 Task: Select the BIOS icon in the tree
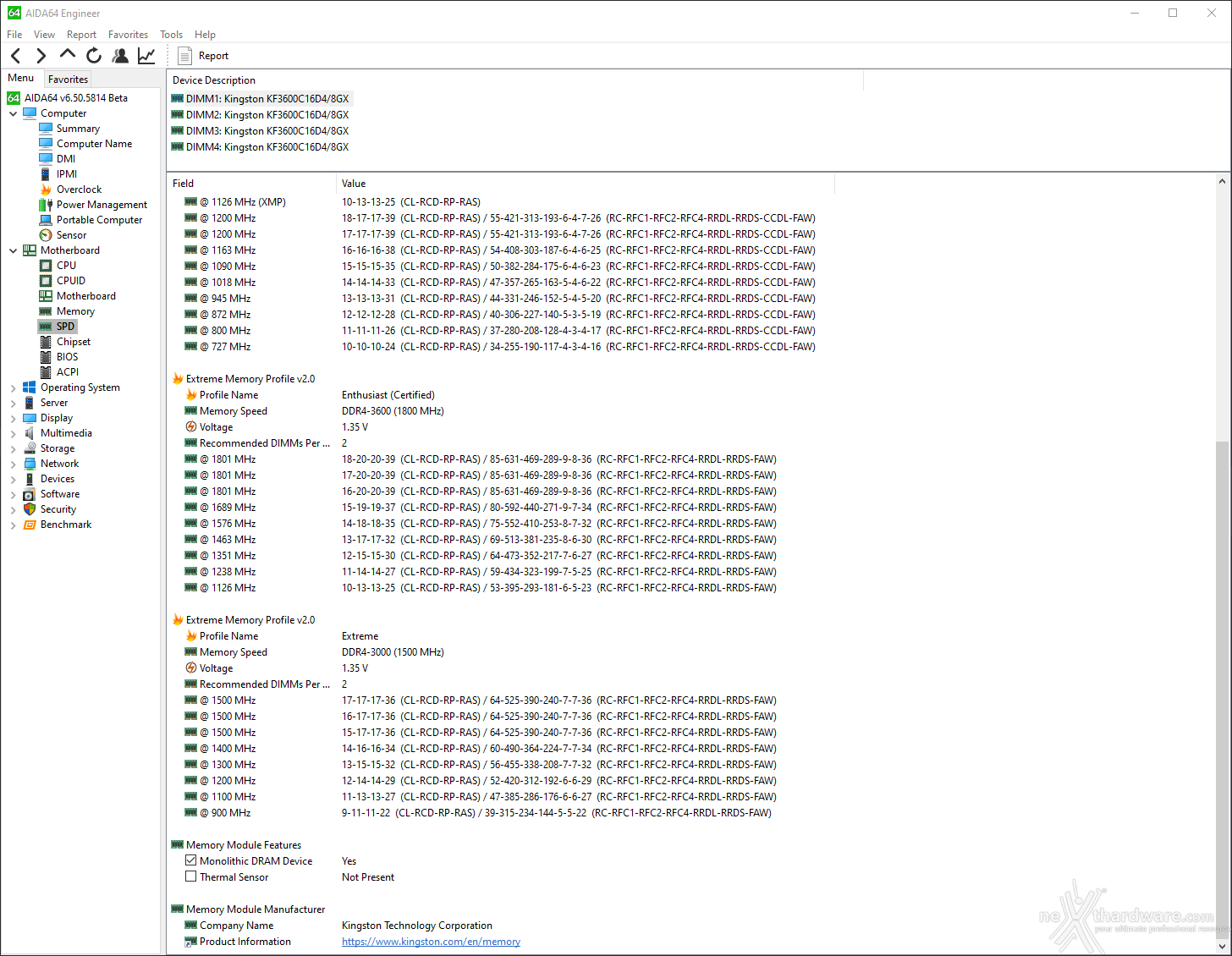tap(46, 357)
